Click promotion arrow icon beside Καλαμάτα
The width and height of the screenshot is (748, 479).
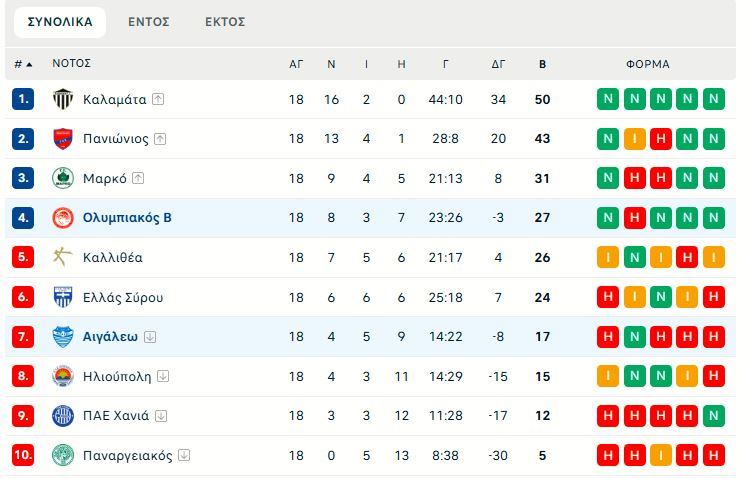[158, 99]
